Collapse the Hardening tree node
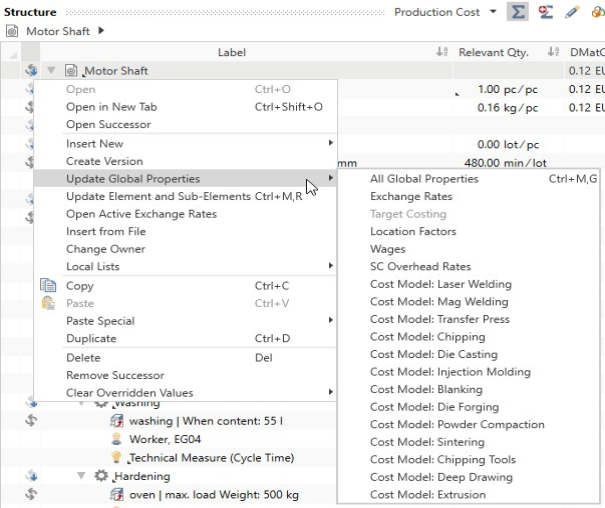This screenshot has width=605, height=508. (82, 476)
